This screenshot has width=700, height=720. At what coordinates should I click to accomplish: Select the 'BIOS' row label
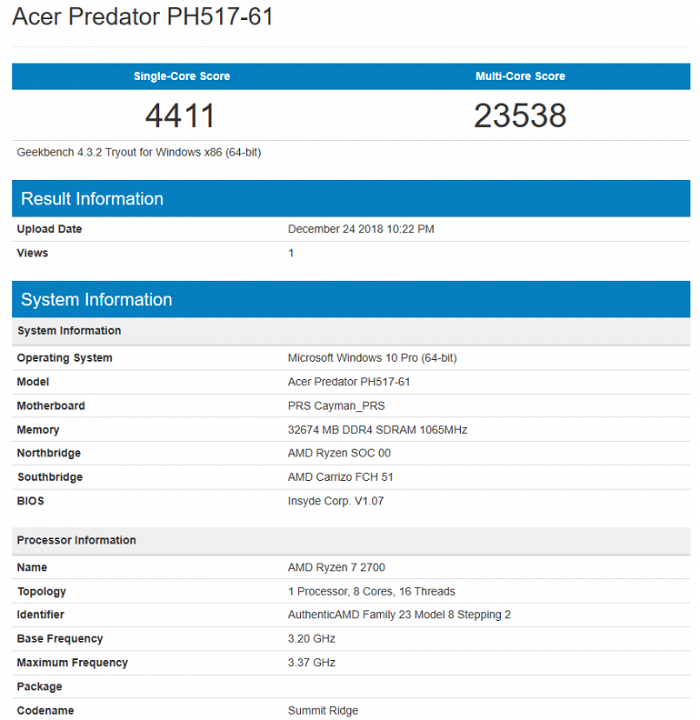tap(30, 501)
